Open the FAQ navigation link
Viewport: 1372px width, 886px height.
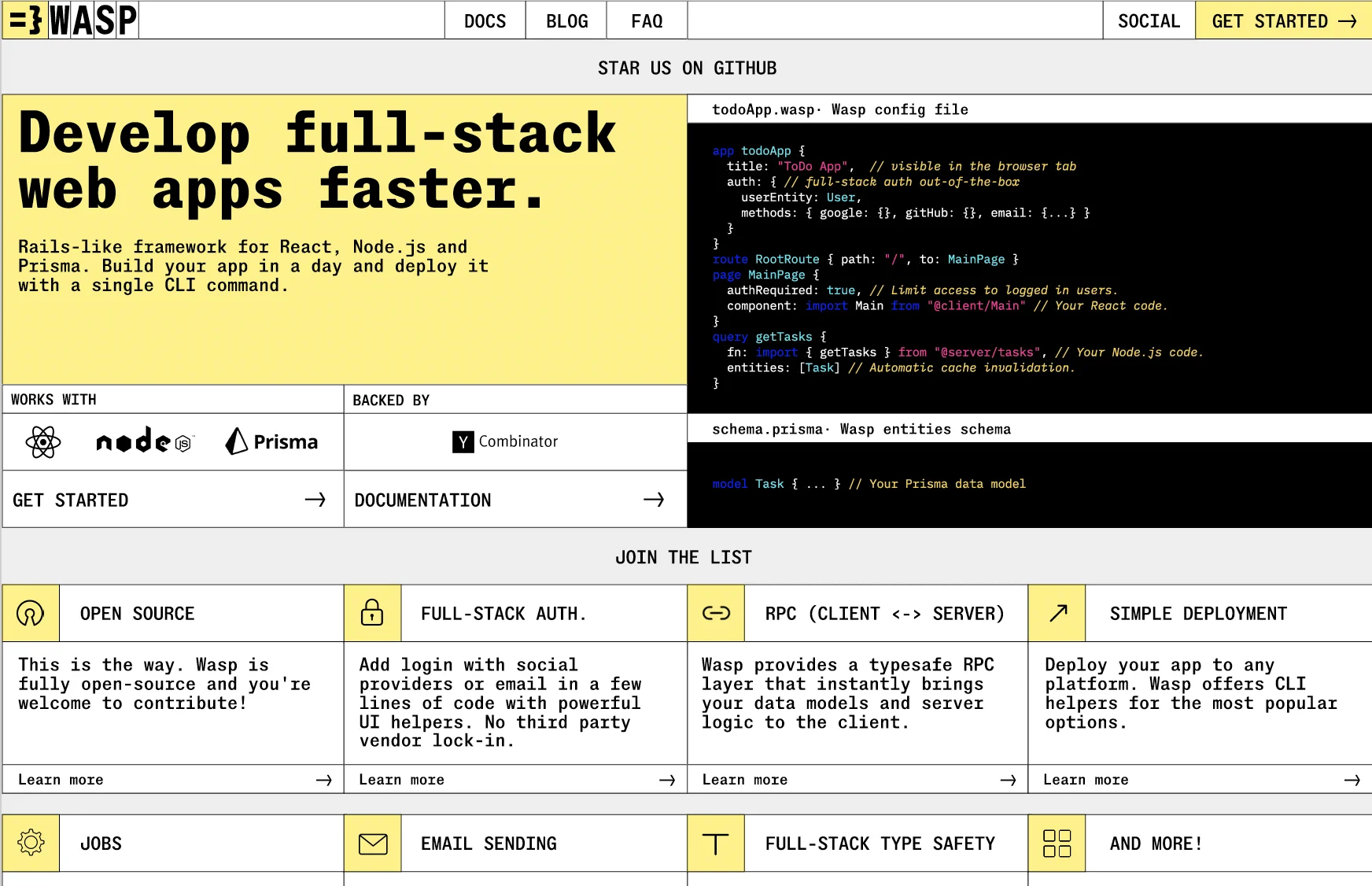pyautogui.click(x=647, y=21)
